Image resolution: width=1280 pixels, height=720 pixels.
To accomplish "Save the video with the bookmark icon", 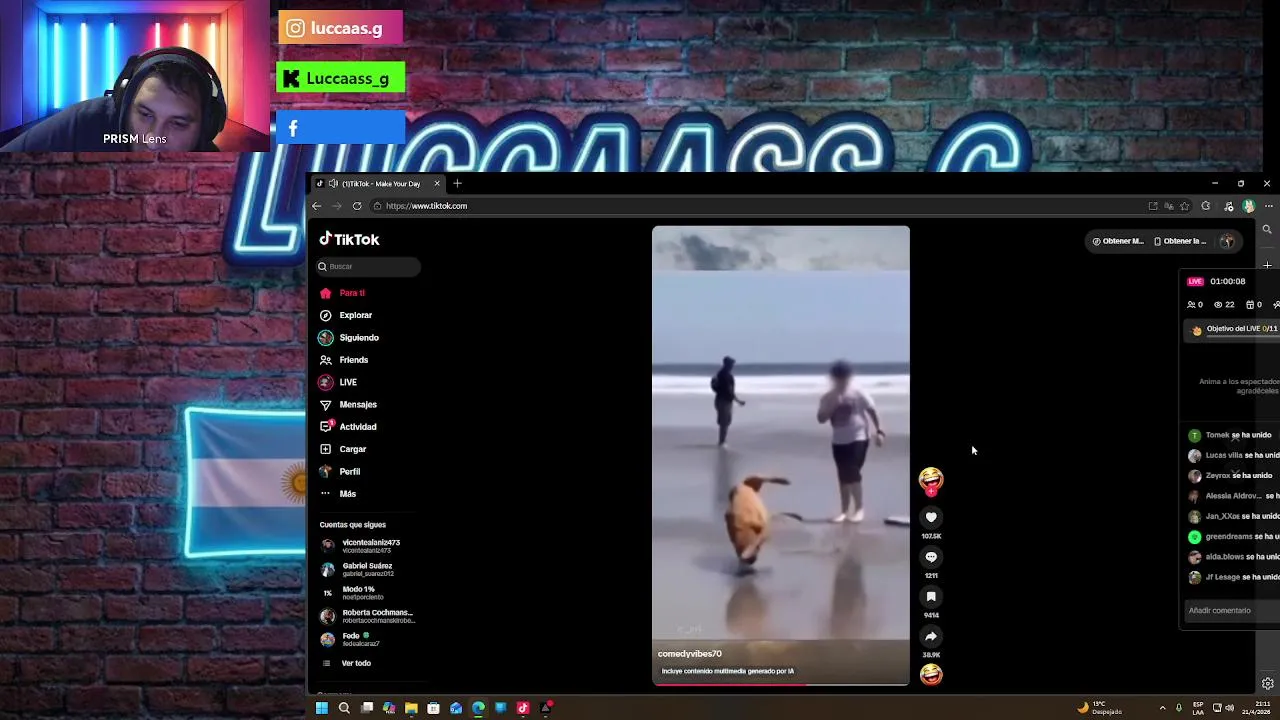I will click(931, 597).
